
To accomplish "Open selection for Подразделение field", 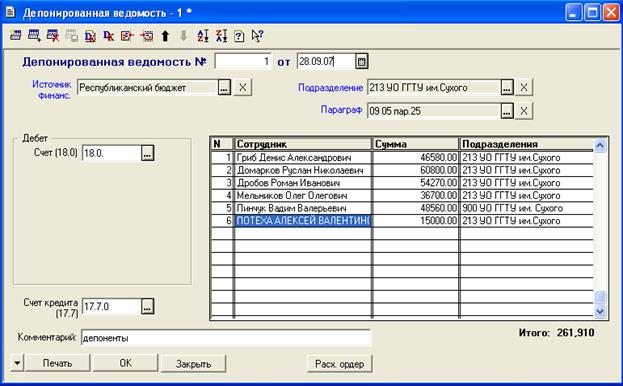I will pos(506,88).
